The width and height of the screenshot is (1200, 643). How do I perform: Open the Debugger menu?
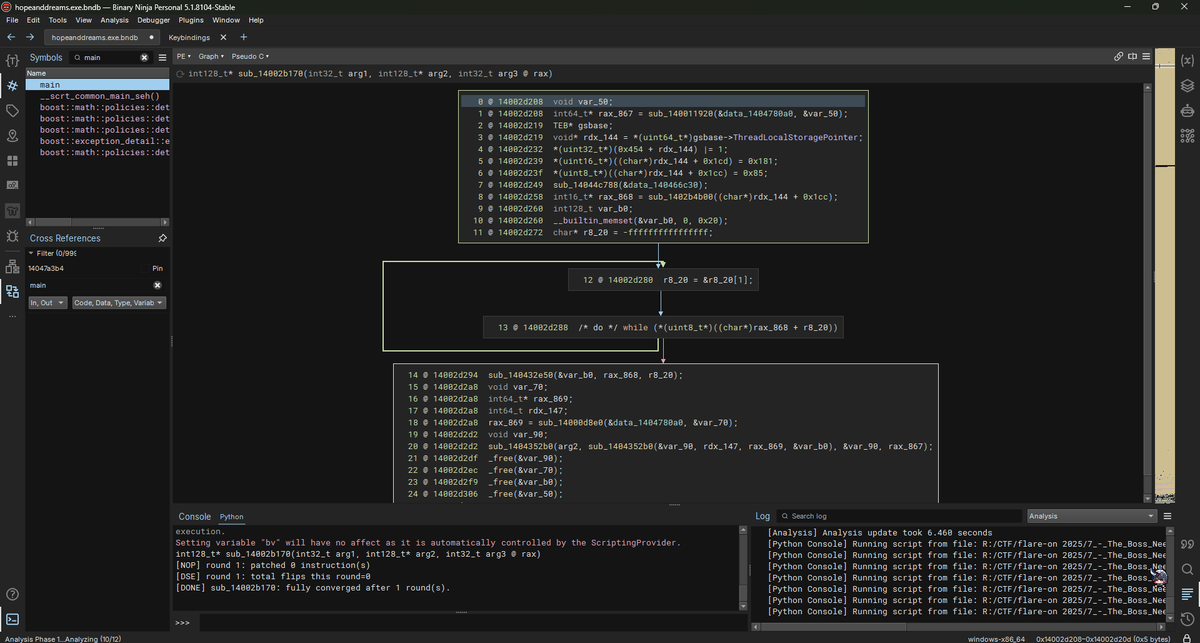tap(154, 20)
